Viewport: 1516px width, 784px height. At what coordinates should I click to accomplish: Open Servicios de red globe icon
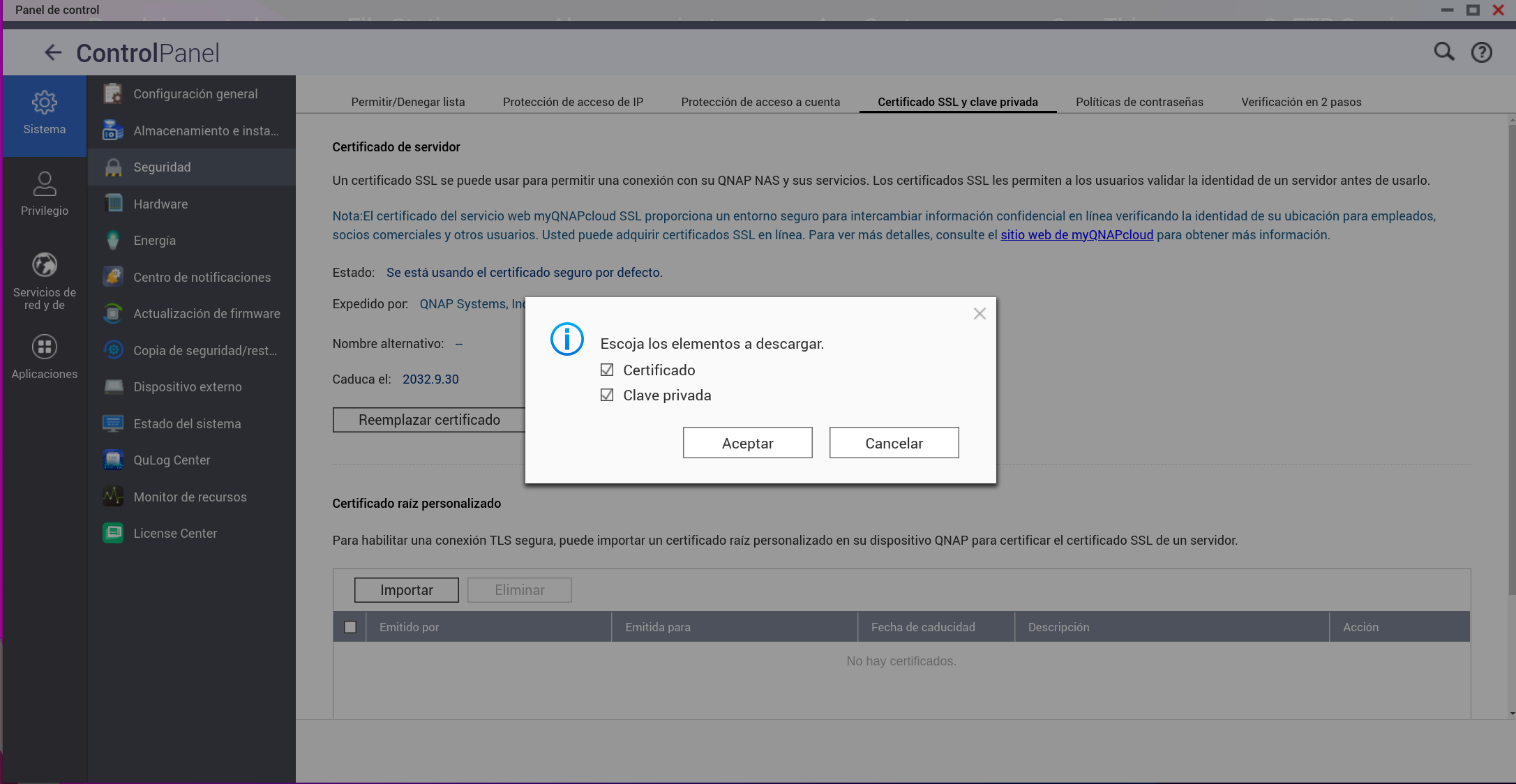[44, 265]
